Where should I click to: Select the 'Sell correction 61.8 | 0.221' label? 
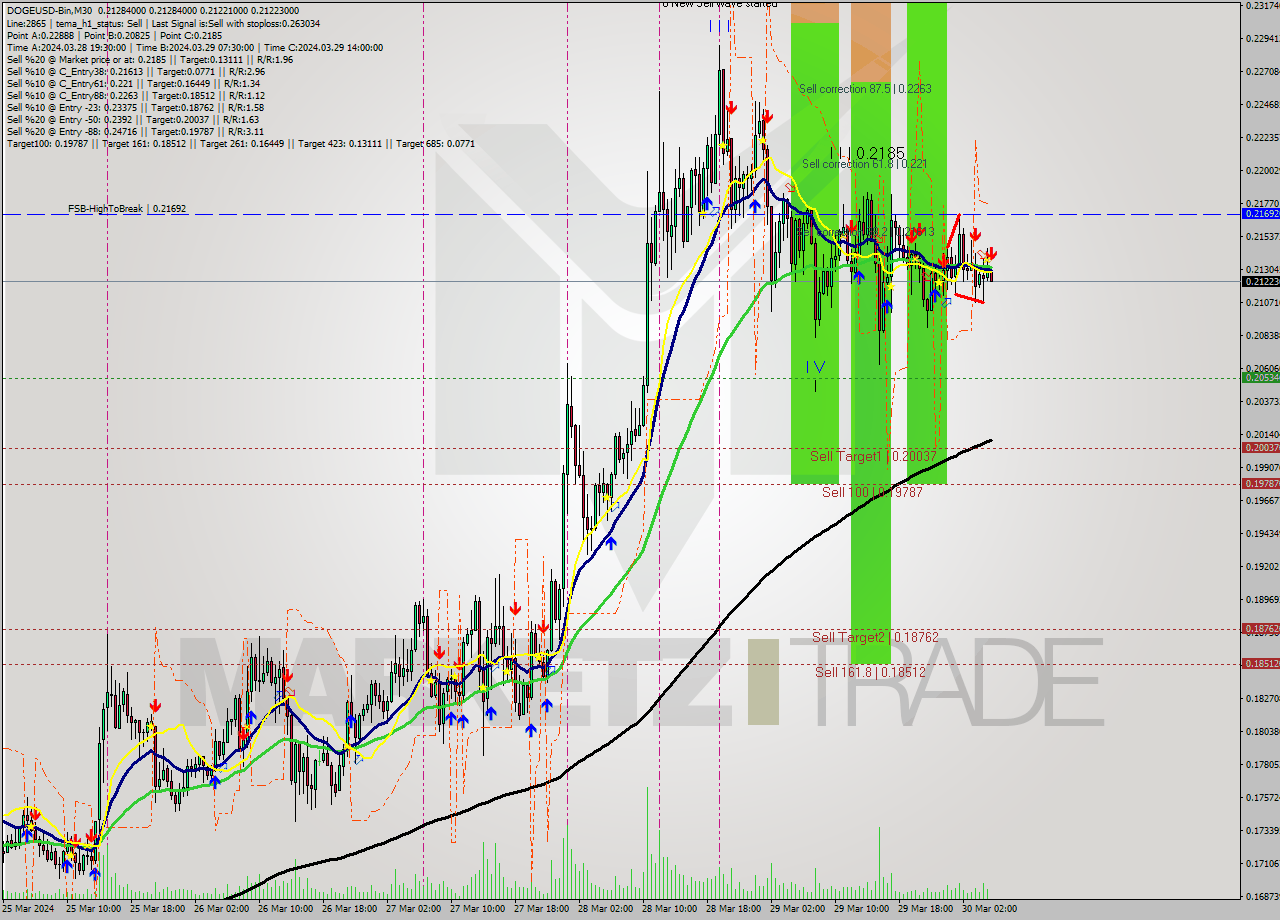[864, 164]
